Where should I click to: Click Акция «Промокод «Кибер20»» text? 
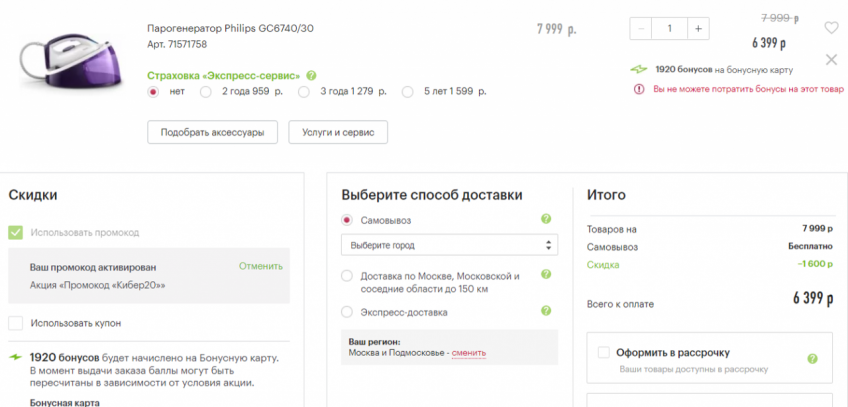click(x=97, y=285)
